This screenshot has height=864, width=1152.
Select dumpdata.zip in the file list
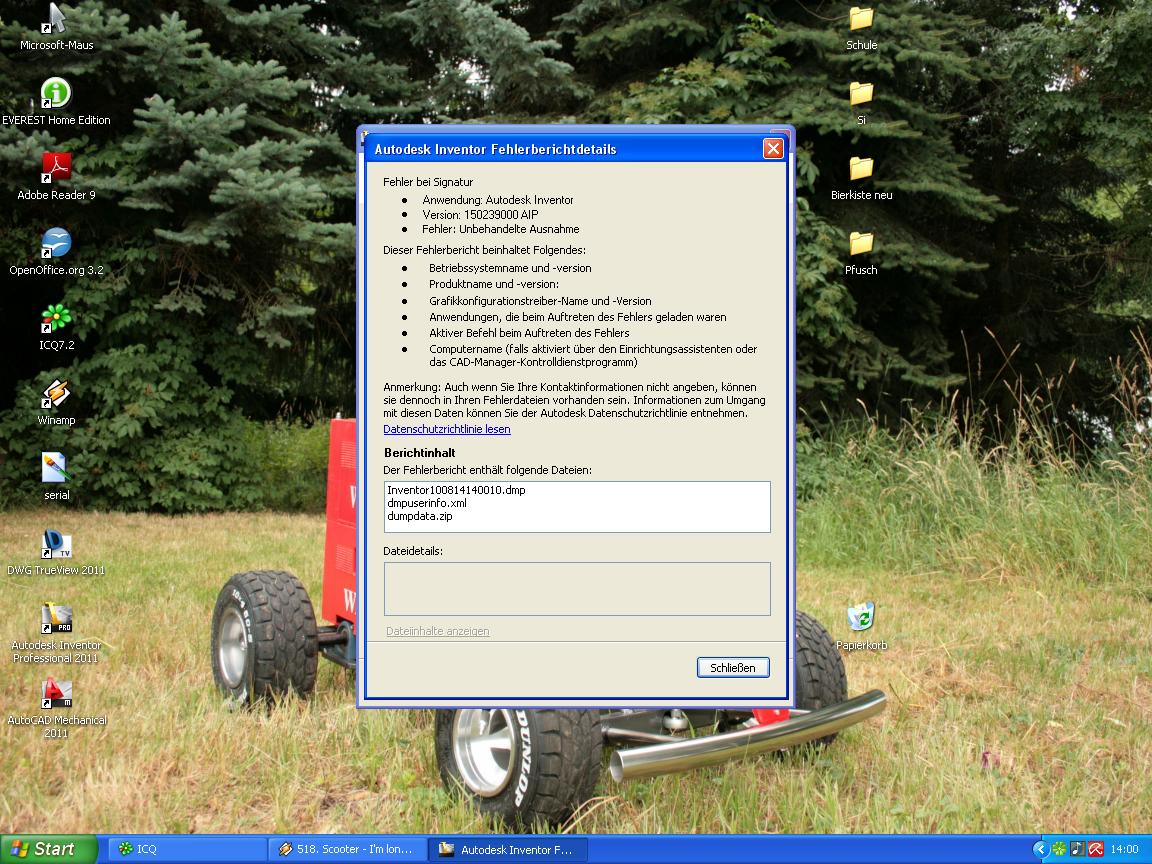pos(420,516)
